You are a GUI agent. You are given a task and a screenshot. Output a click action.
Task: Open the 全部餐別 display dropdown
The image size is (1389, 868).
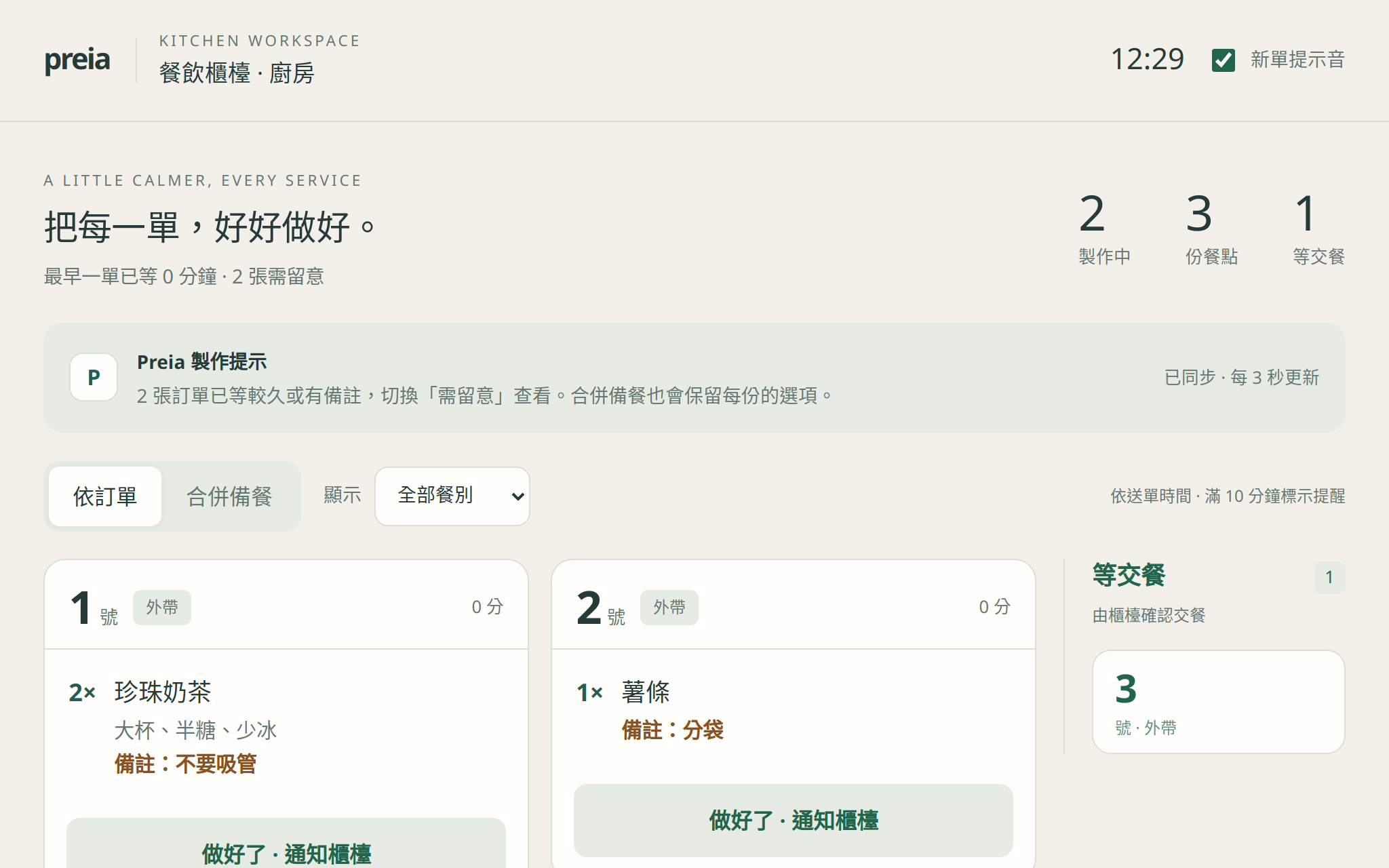click(x=452, y=496)
